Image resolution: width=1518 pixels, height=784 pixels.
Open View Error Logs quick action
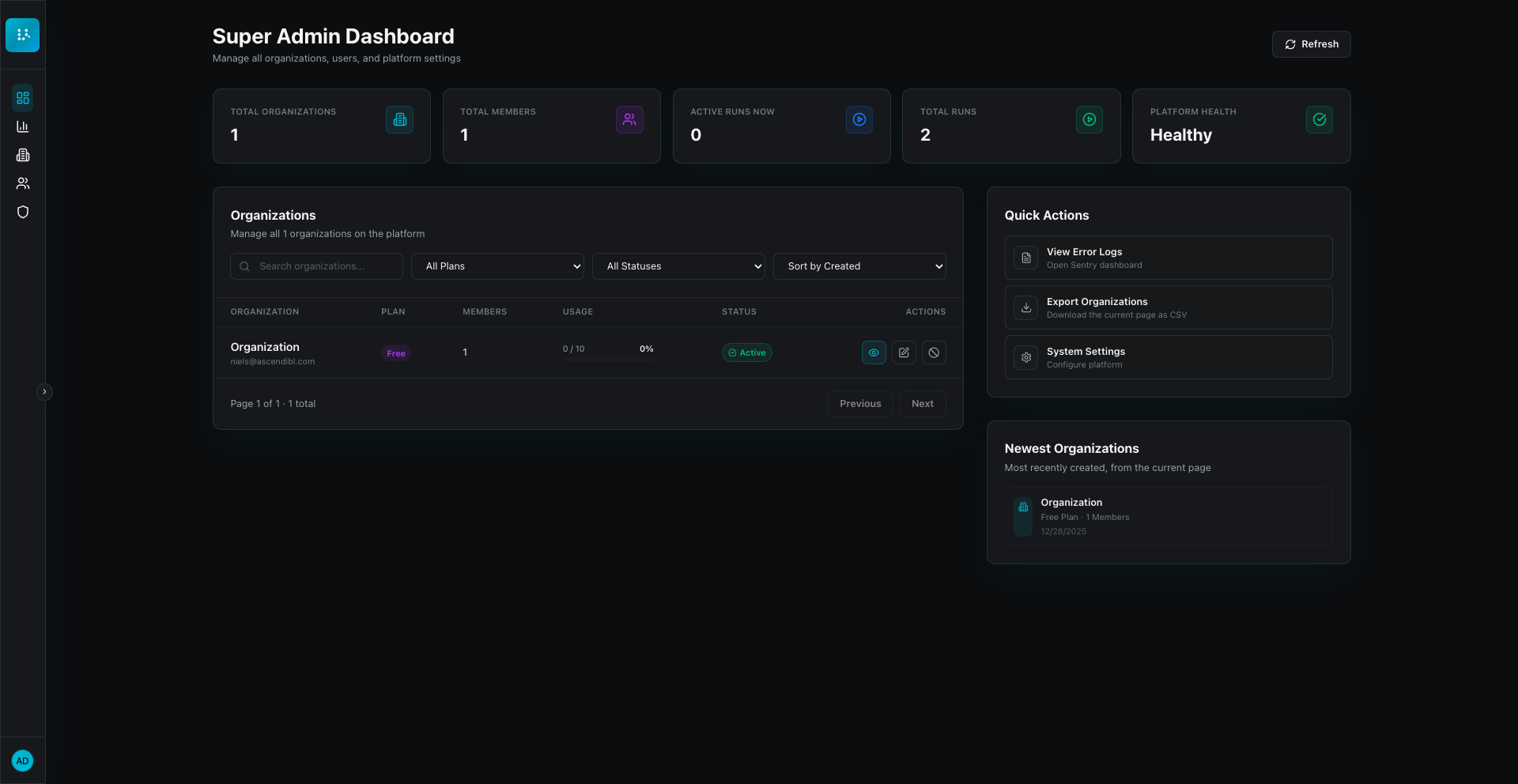point(1169,258)
